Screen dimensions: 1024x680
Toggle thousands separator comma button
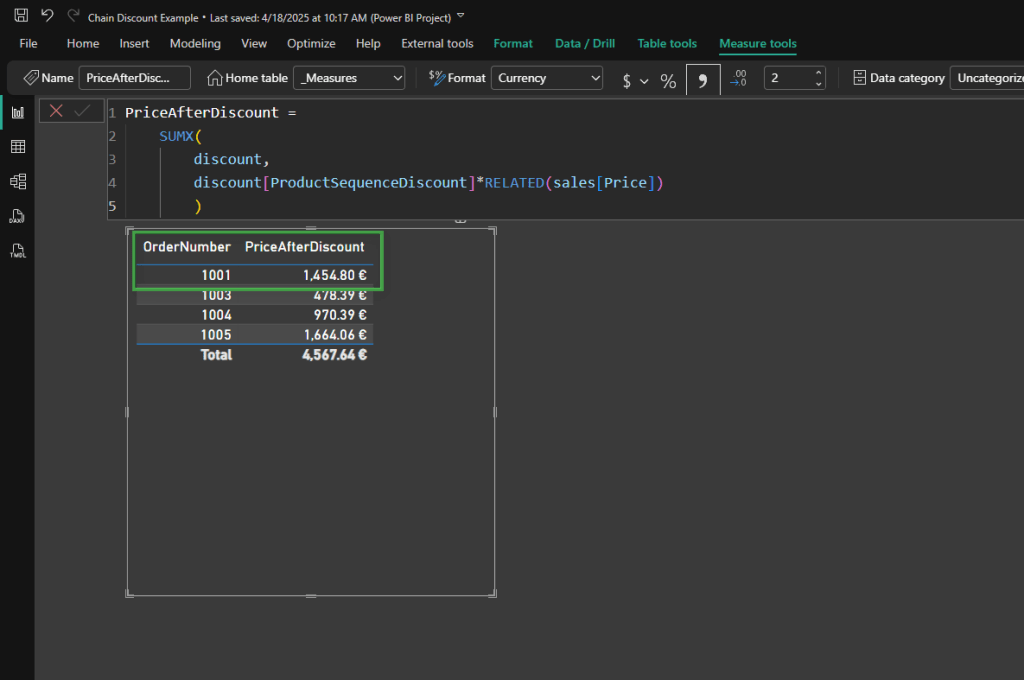click(703, 79)
